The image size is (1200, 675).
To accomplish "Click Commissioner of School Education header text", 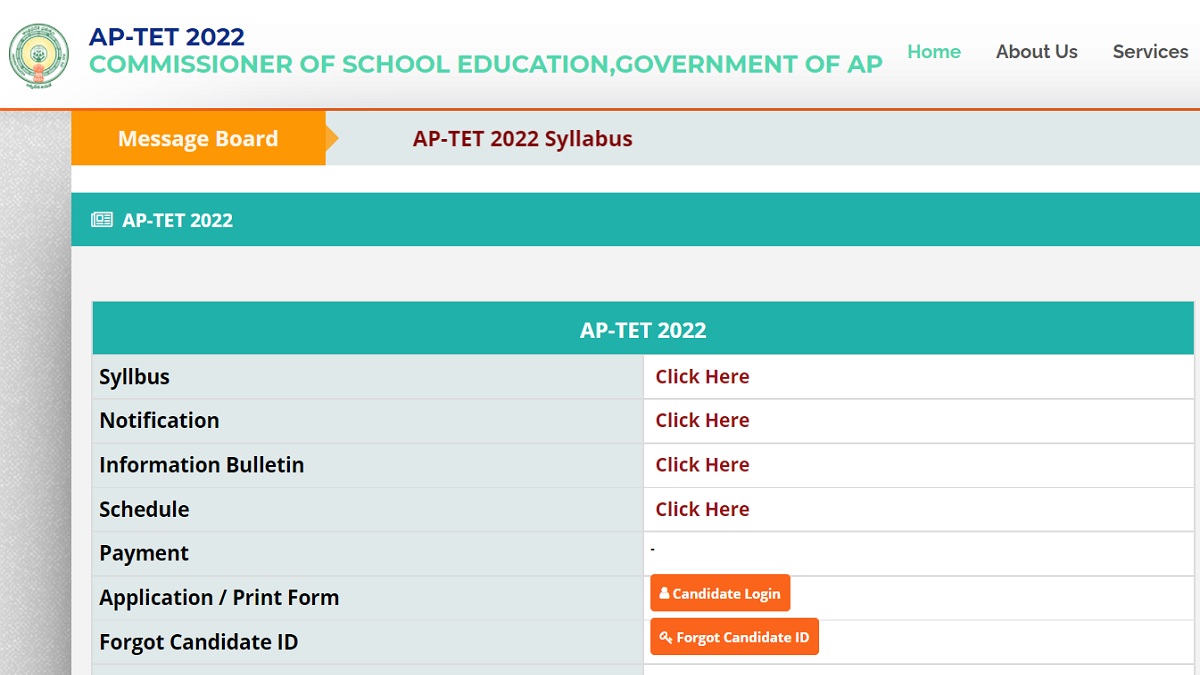I will (486, 65).
